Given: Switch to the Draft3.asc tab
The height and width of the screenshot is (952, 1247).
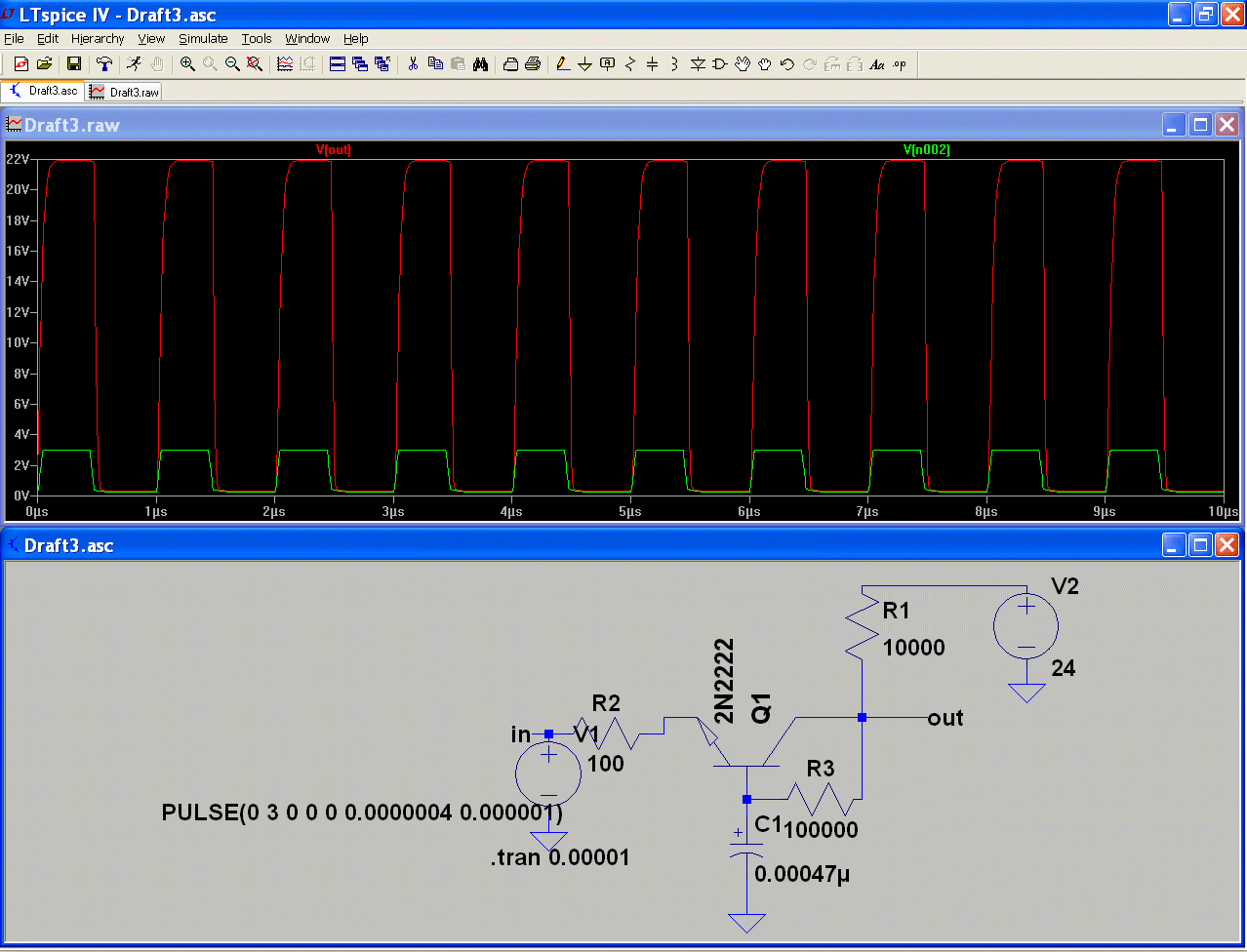Looking at the screenshot, I should pyautogui.click(x=44, y=92).
